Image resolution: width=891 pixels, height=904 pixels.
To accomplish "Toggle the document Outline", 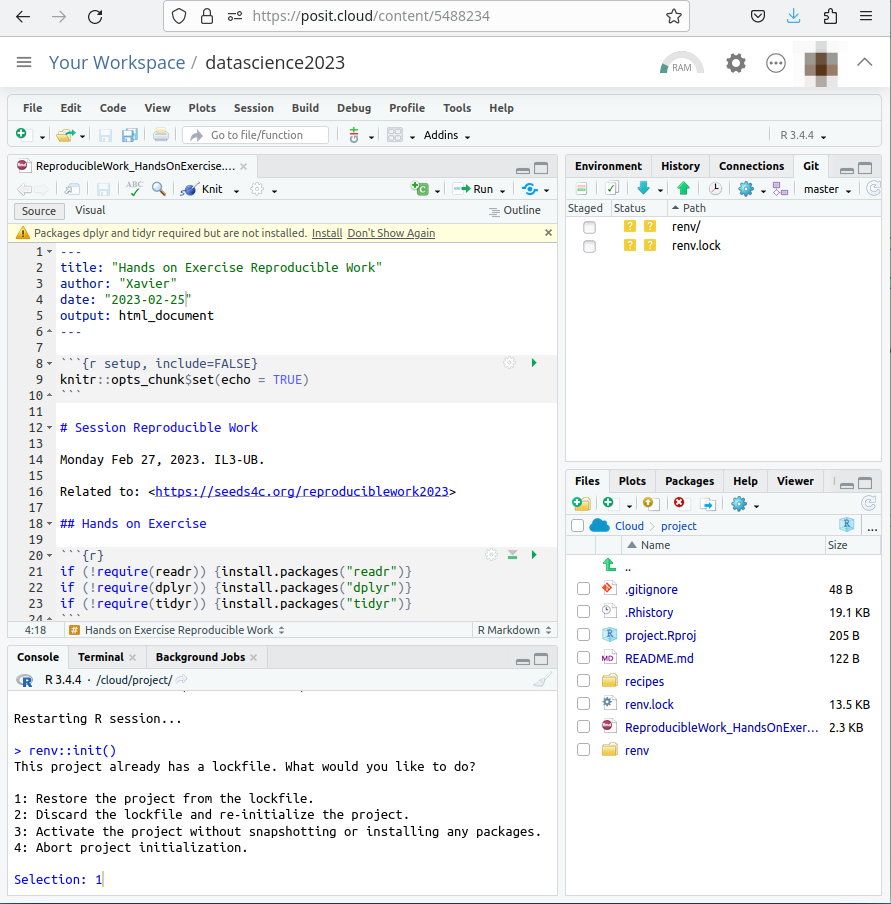I will pyautogui.click(x=514, y=210).
